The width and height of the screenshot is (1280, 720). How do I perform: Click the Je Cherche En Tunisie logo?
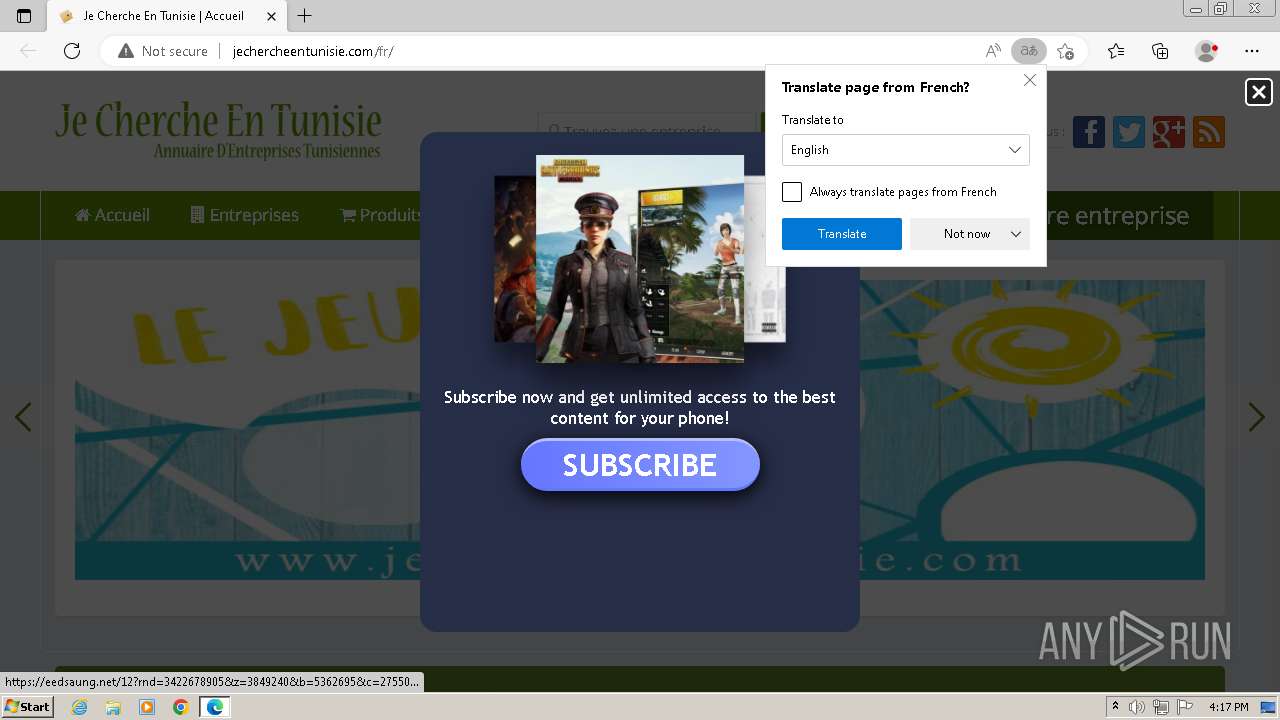pos(218,130)
